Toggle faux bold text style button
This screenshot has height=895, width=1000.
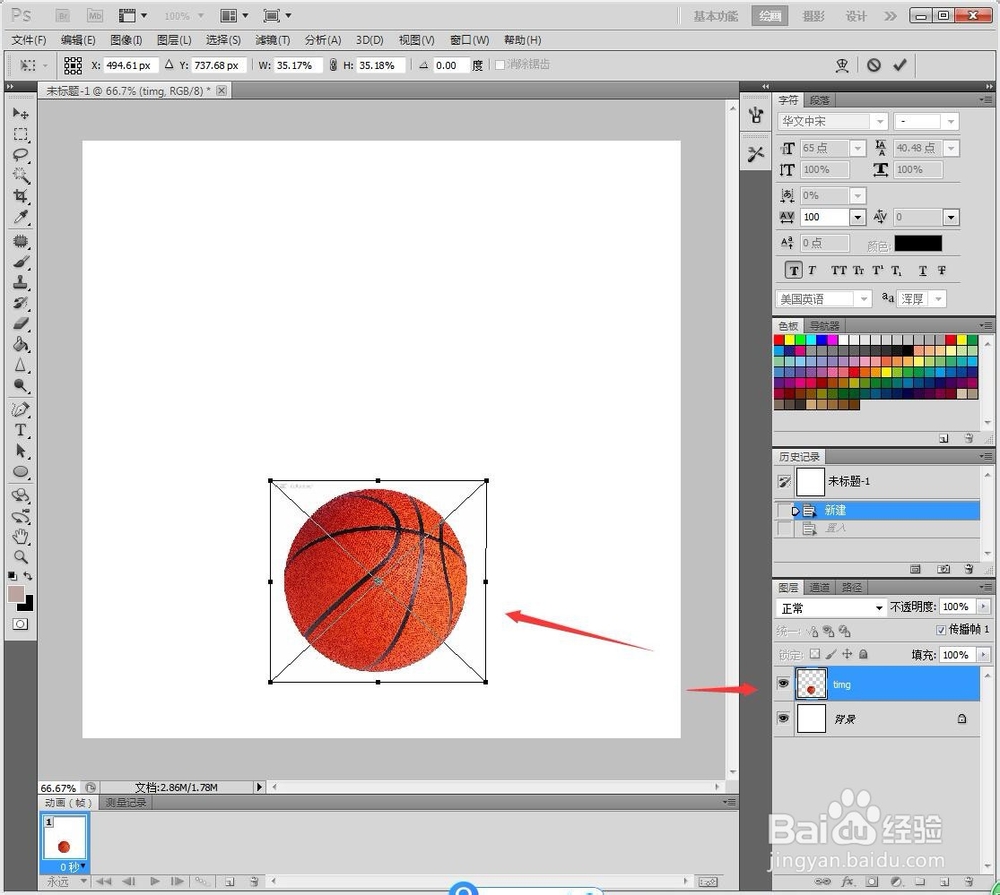coord(793,270)
